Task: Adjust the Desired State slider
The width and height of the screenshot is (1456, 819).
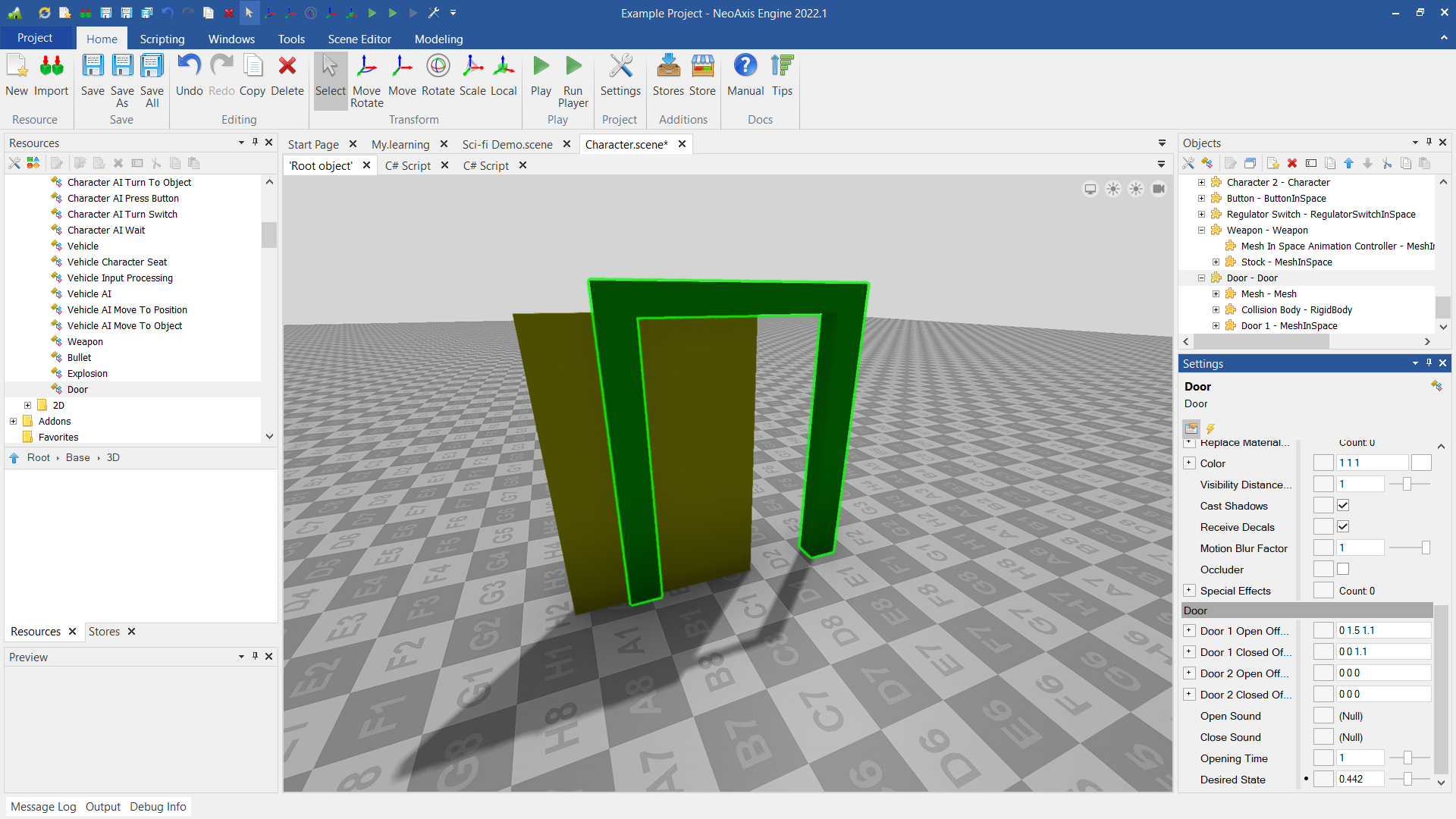Action: pos(1408,780)
